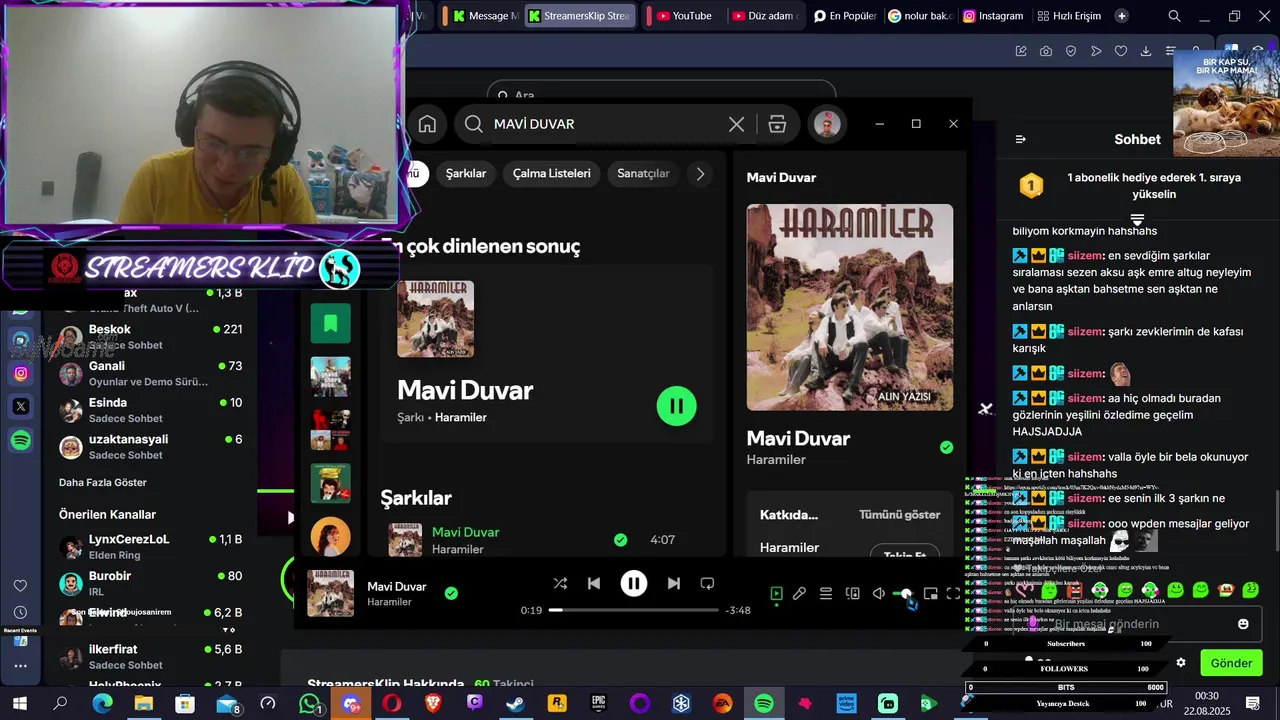Screen dimensions: 1280x720
Task: Open the Spotify profile avatar menu
Action: tap(826, 124)
